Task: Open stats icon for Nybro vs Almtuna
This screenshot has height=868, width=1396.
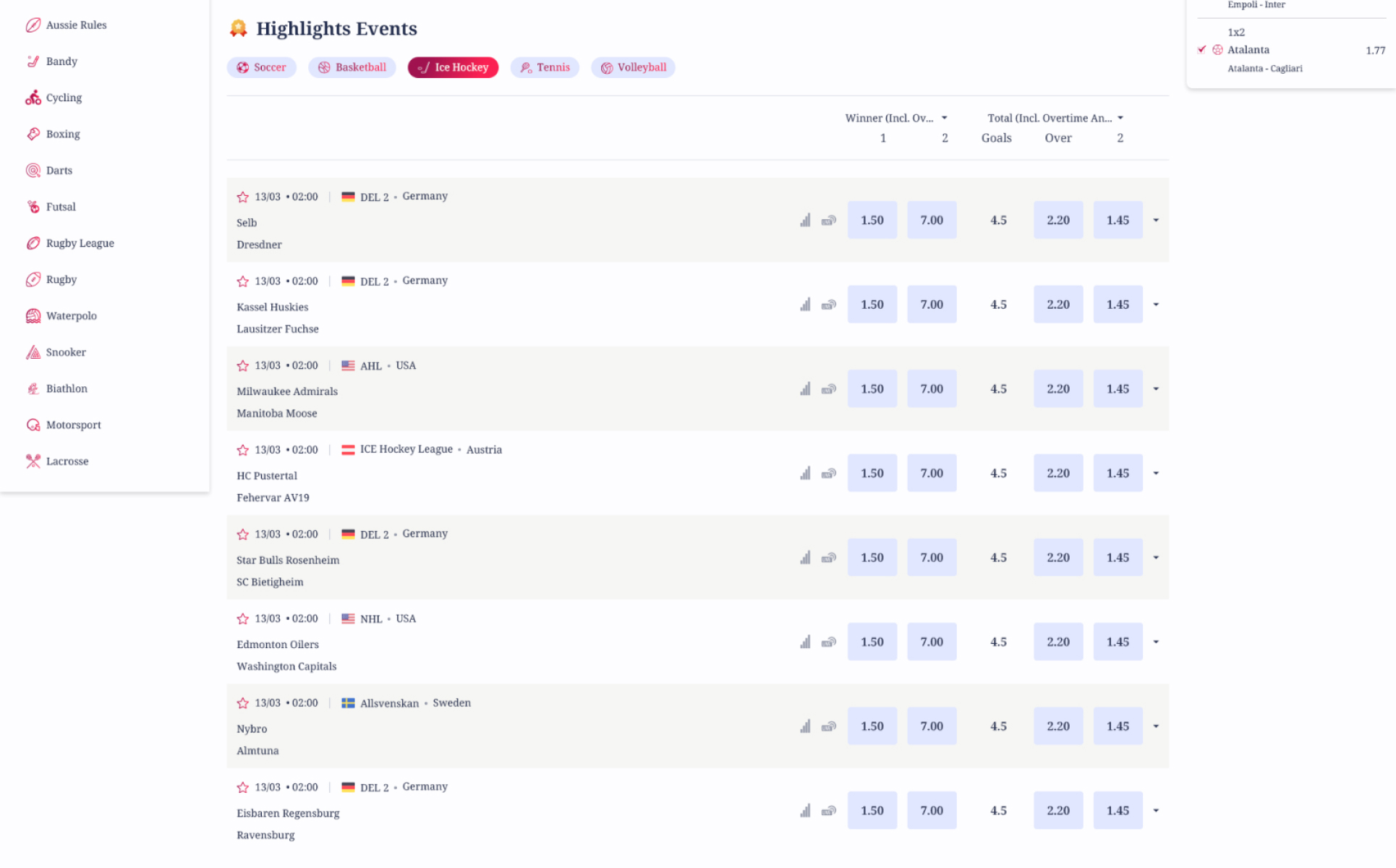Action: pos(805,727)
